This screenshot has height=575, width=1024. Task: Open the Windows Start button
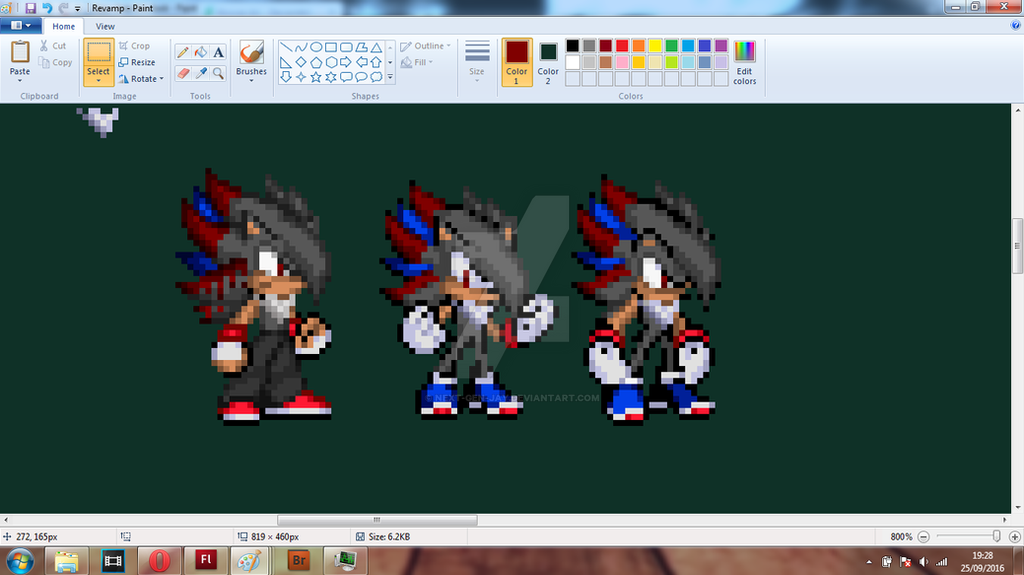point(20,561)
